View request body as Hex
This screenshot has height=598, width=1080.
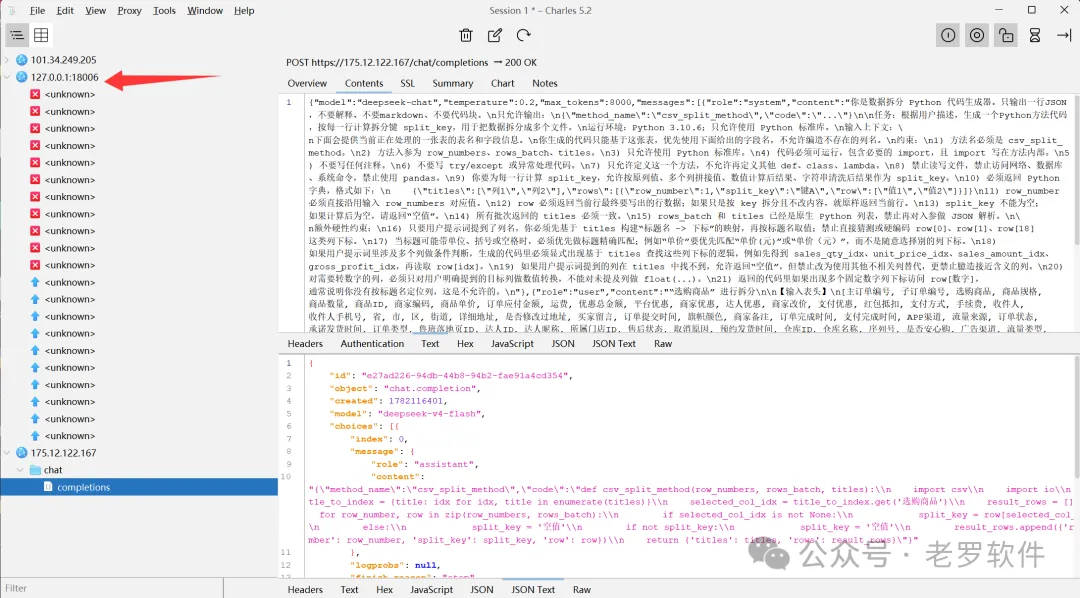465,344
